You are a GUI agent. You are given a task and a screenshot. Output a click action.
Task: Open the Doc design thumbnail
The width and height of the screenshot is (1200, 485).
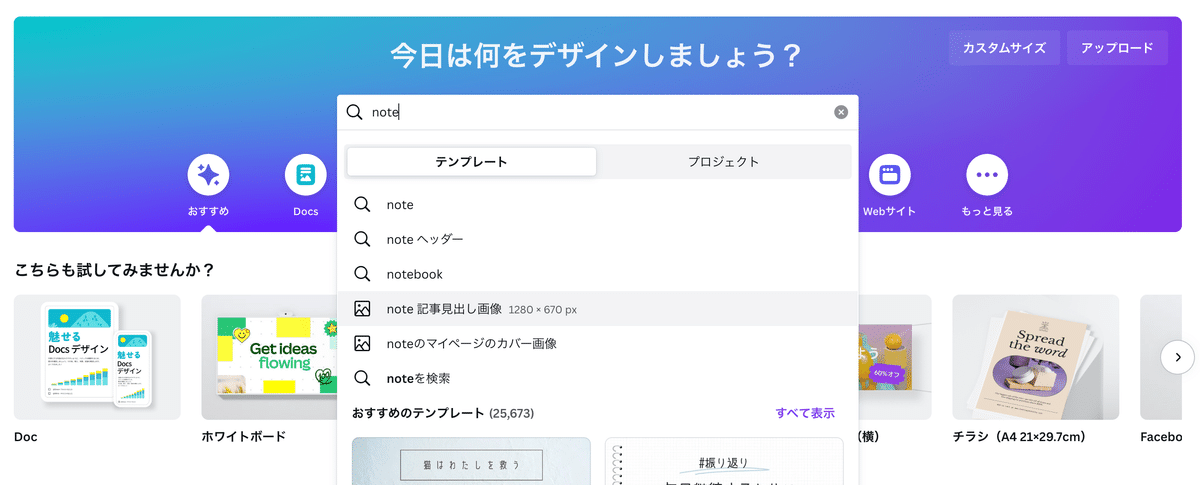click(x=97, y=357)
